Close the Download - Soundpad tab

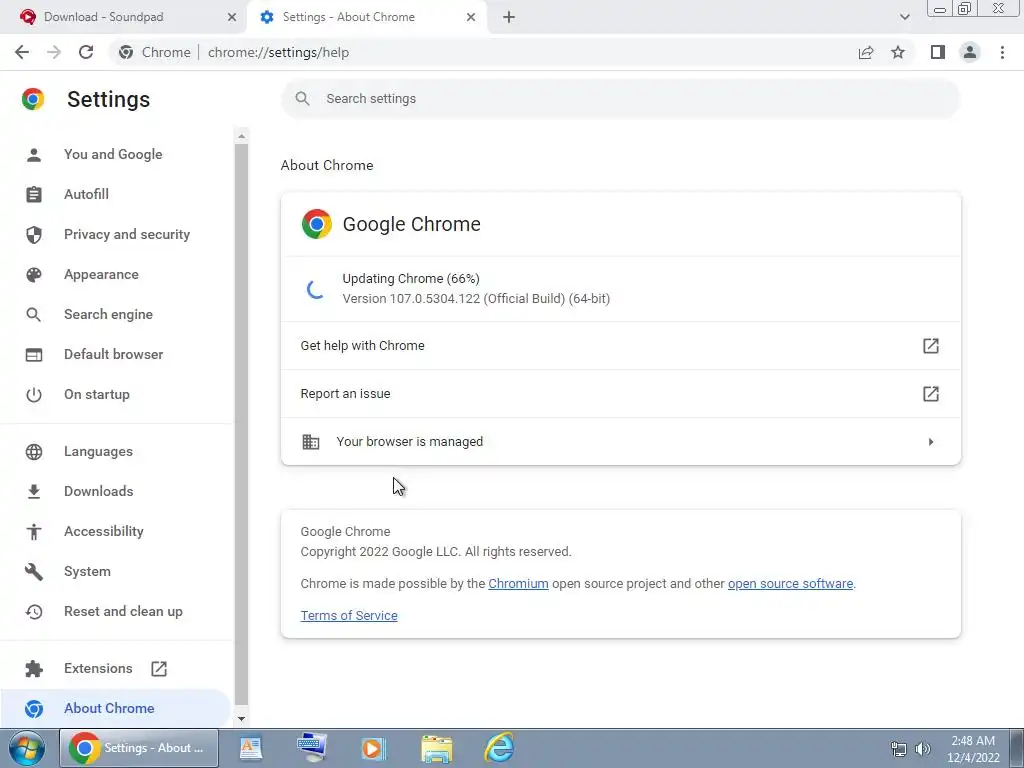pyautogui.click(x=232, y=17)
